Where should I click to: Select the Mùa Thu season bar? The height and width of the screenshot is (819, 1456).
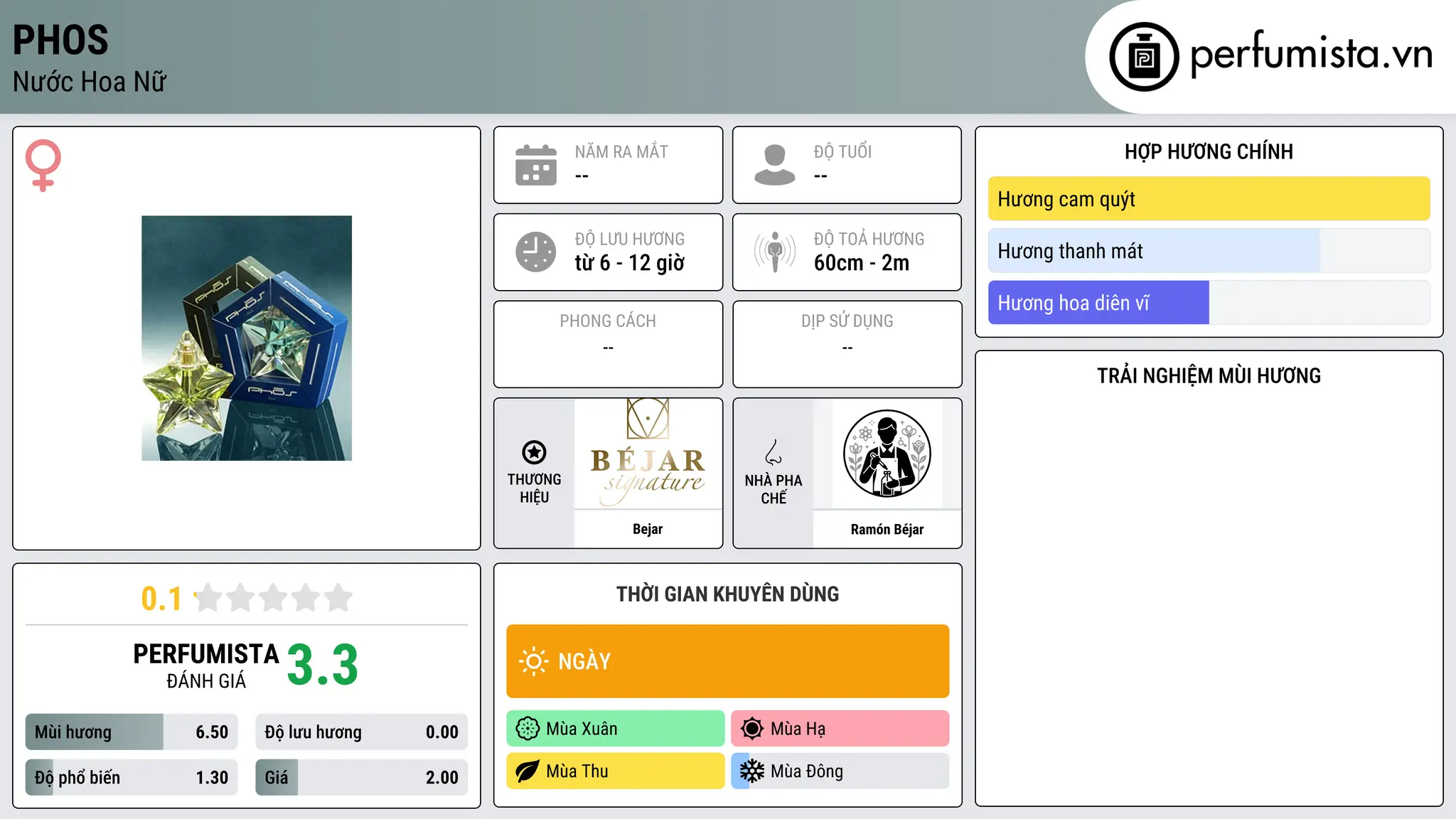pos(616,771)
